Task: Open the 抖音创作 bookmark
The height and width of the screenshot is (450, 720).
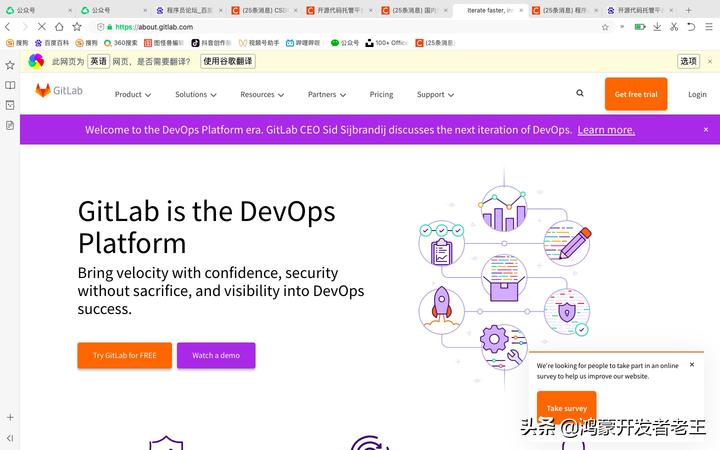Action: [x=211, y=43]
